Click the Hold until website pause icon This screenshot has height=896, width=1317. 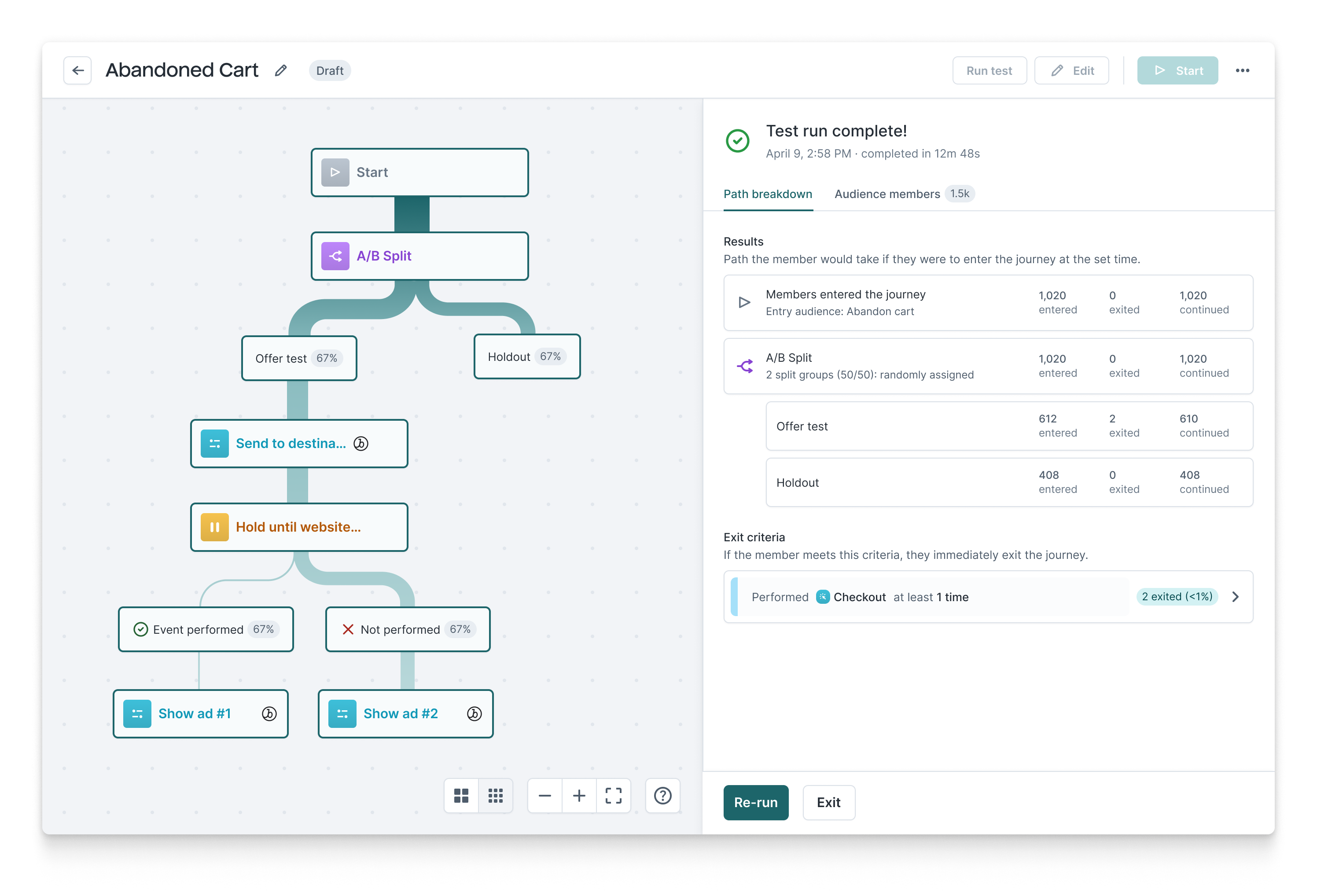click(x=215, y=527)
